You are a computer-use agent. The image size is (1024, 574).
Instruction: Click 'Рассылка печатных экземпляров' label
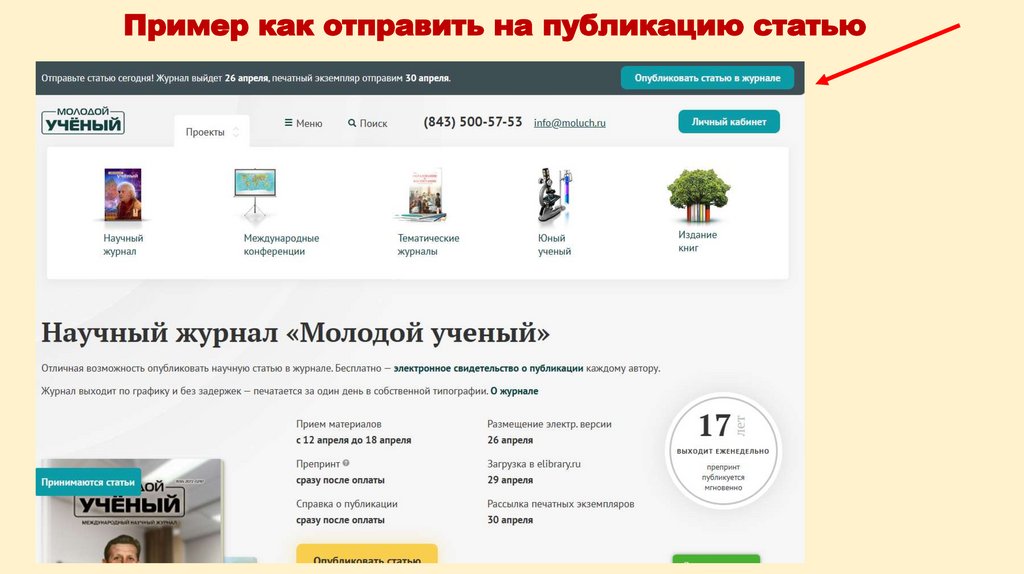560,504
